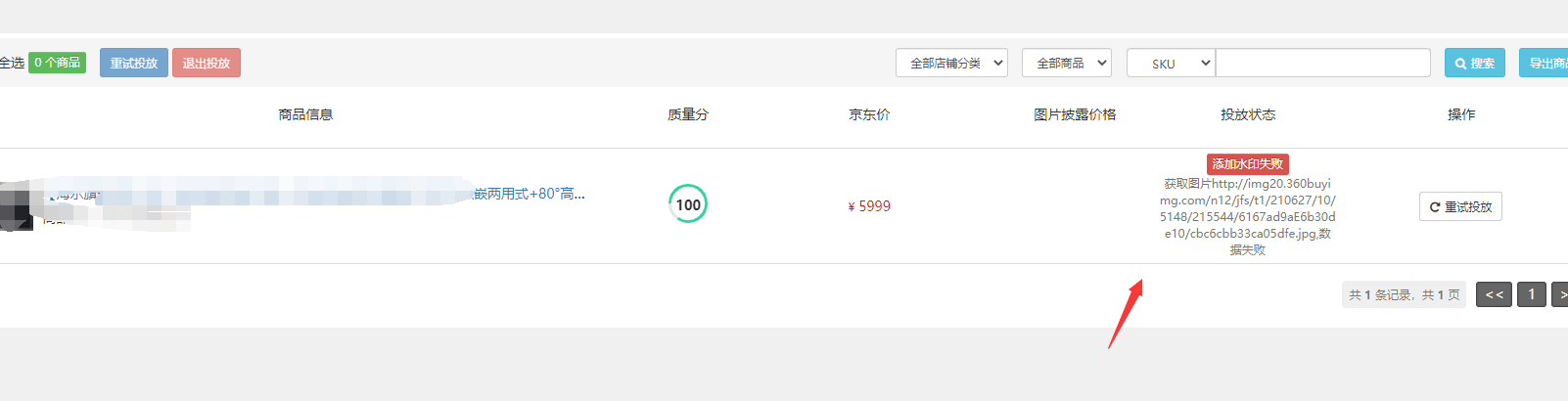Open the SKU search type dropdown

coord(1171,63)
